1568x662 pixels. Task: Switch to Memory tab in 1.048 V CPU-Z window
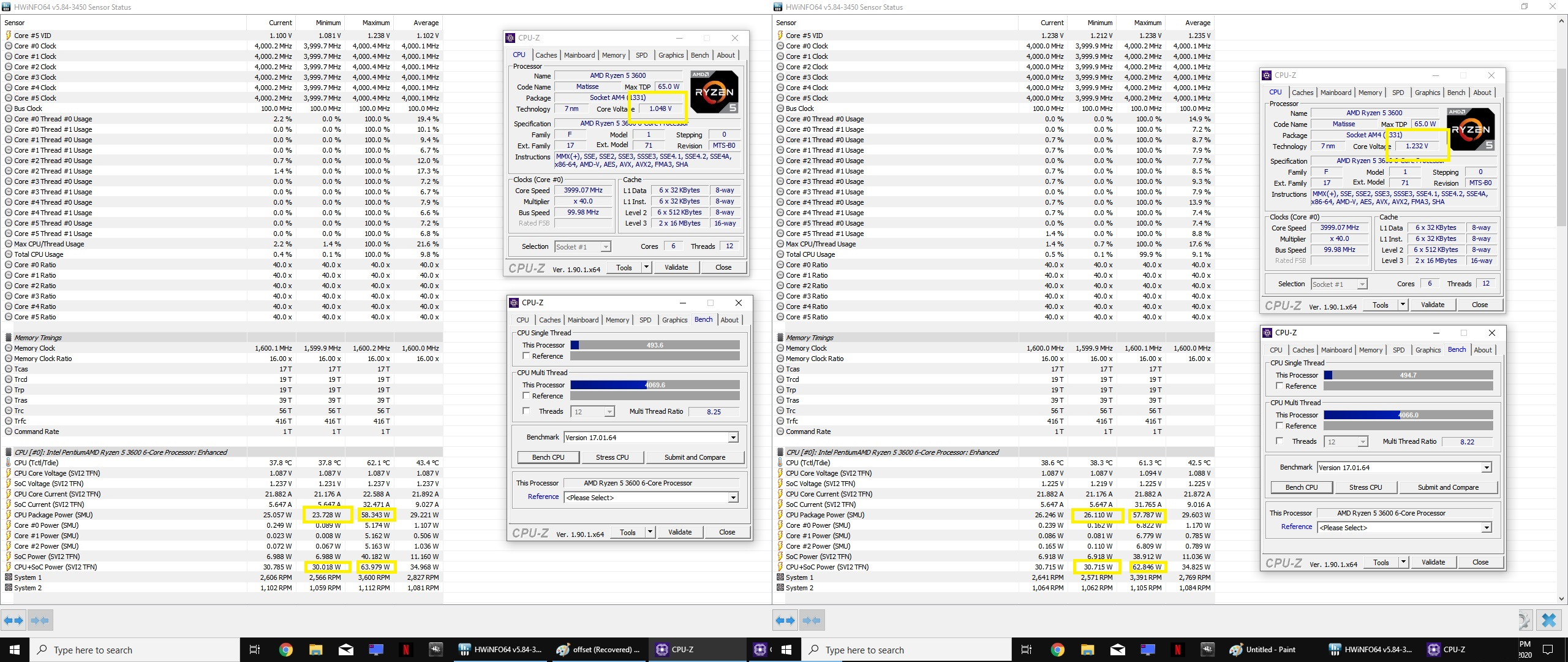[x=613, y=55]
